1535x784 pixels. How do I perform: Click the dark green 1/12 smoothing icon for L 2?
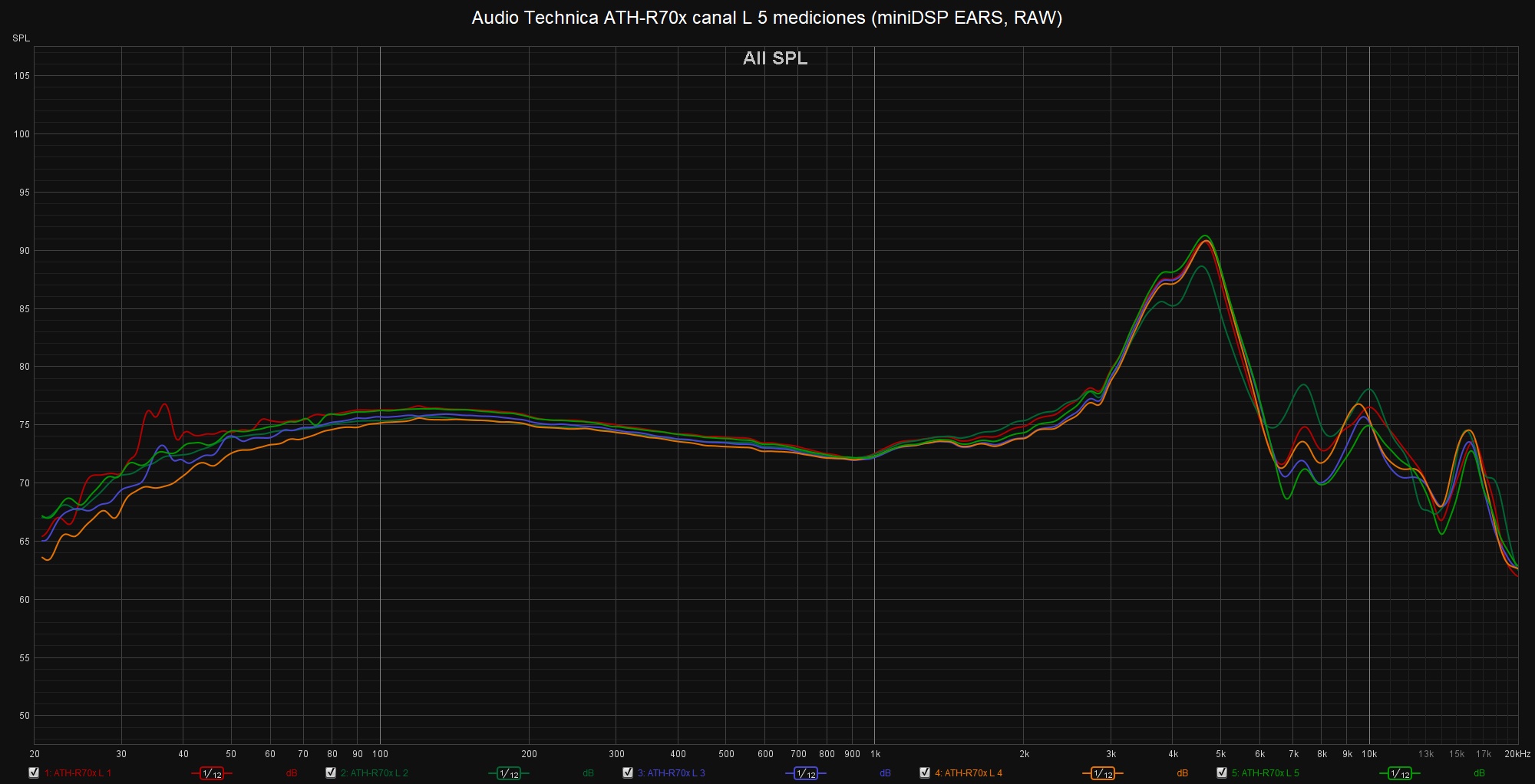508,773
